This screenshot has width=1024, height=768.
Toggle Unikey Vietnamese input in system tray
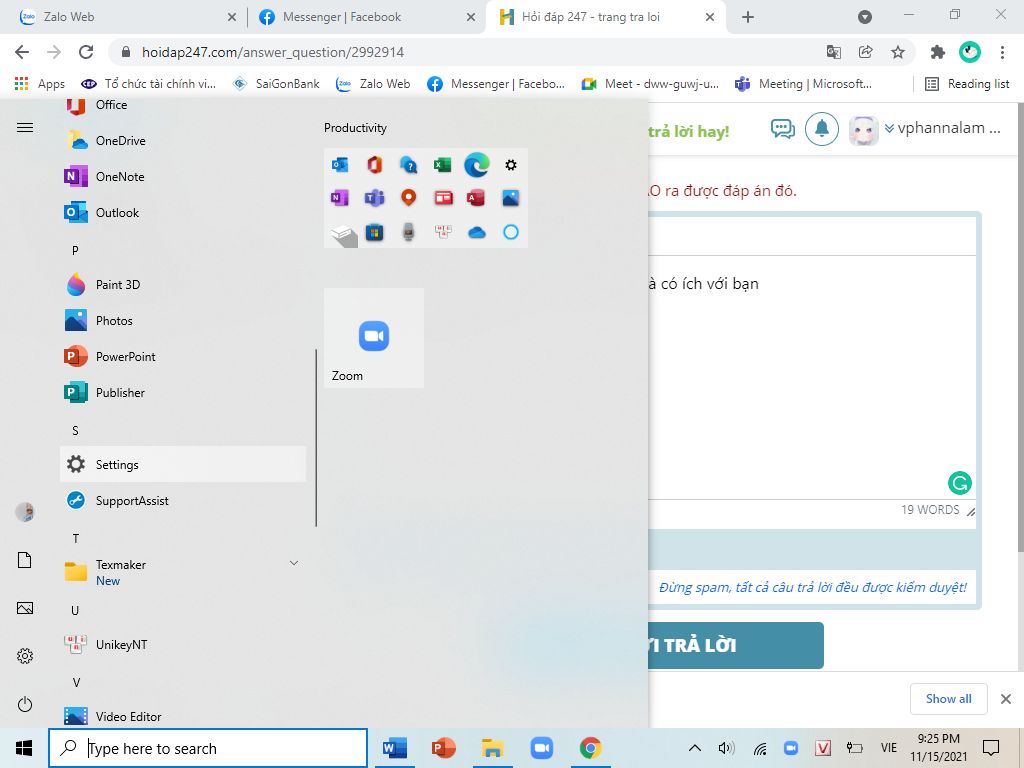coord(823,748)
